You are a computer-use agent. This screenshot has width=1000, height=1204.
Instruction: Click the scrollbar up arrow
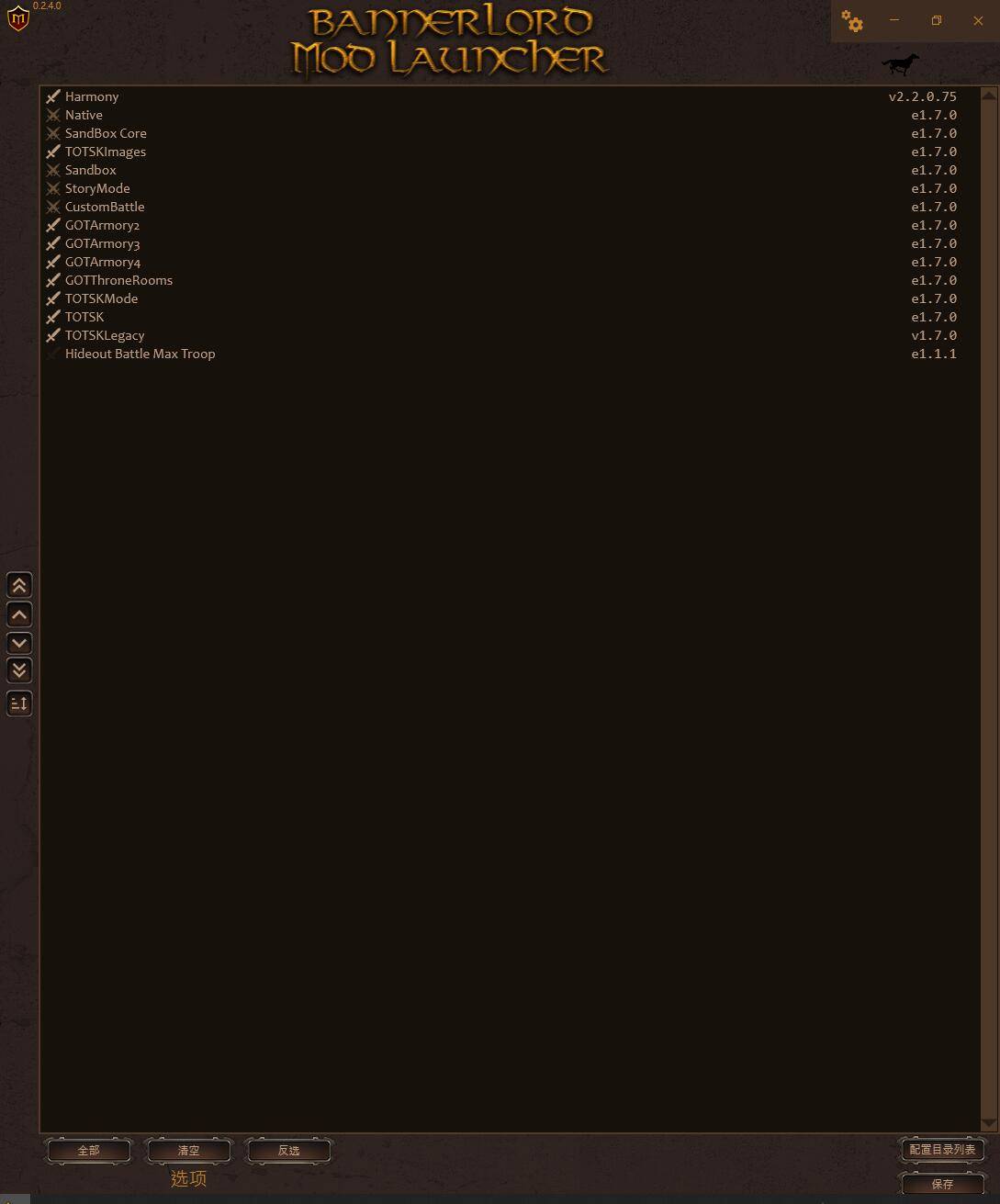989,95
